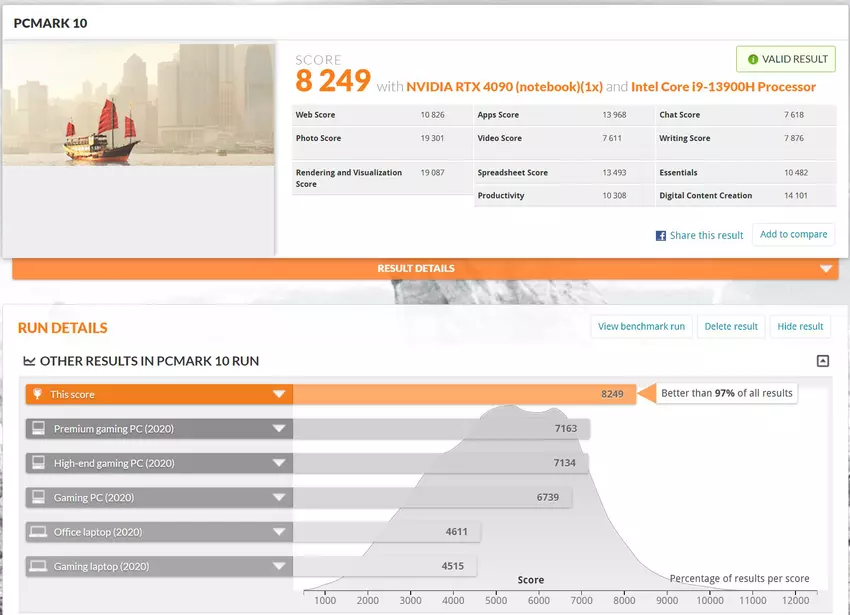
Task: Collapse the Other Results in PCMark 10 Run section
Action: coord(822,361)
